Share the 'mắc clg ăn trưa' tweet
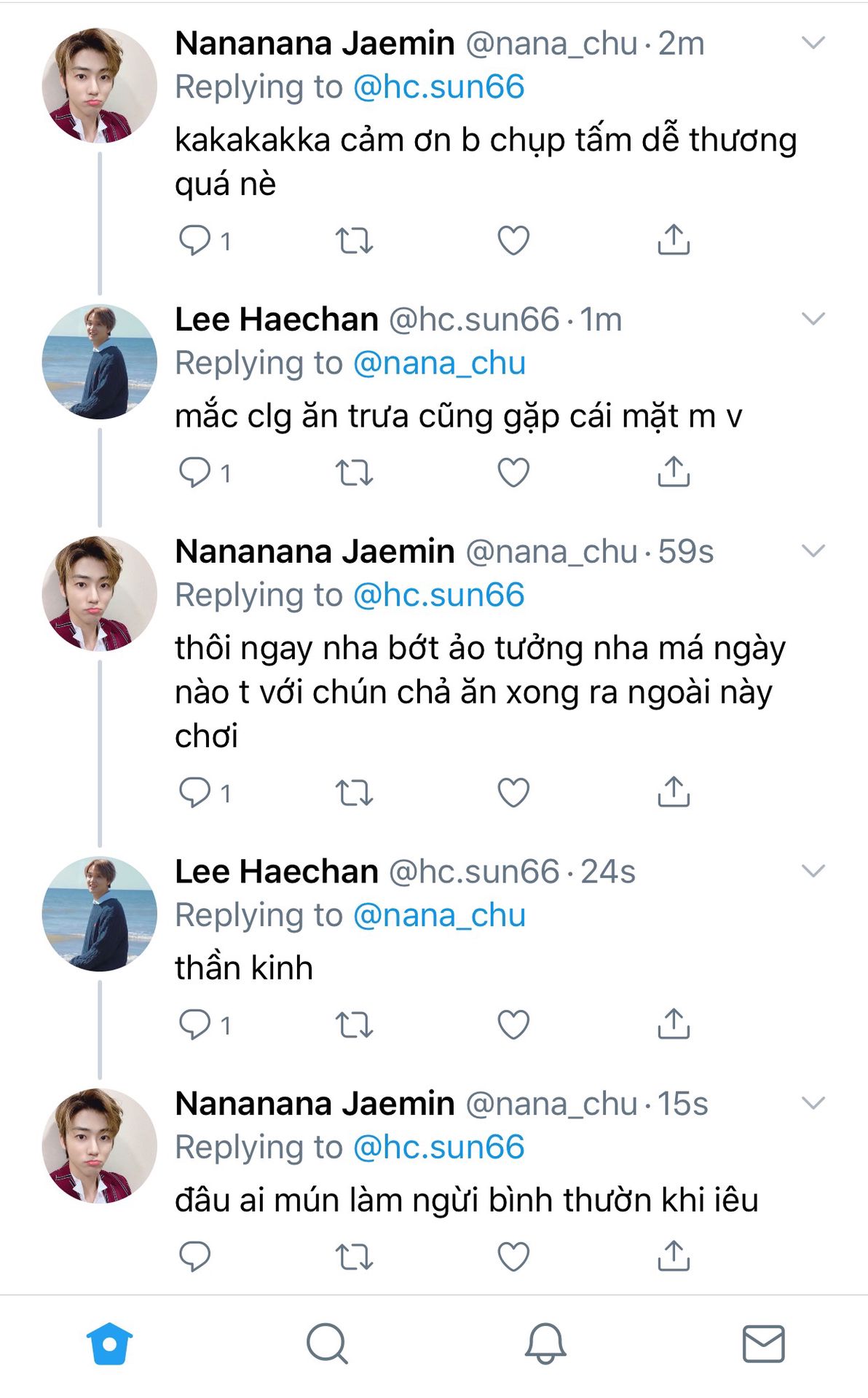868x1398 pixels. click(x=674, y=473)
